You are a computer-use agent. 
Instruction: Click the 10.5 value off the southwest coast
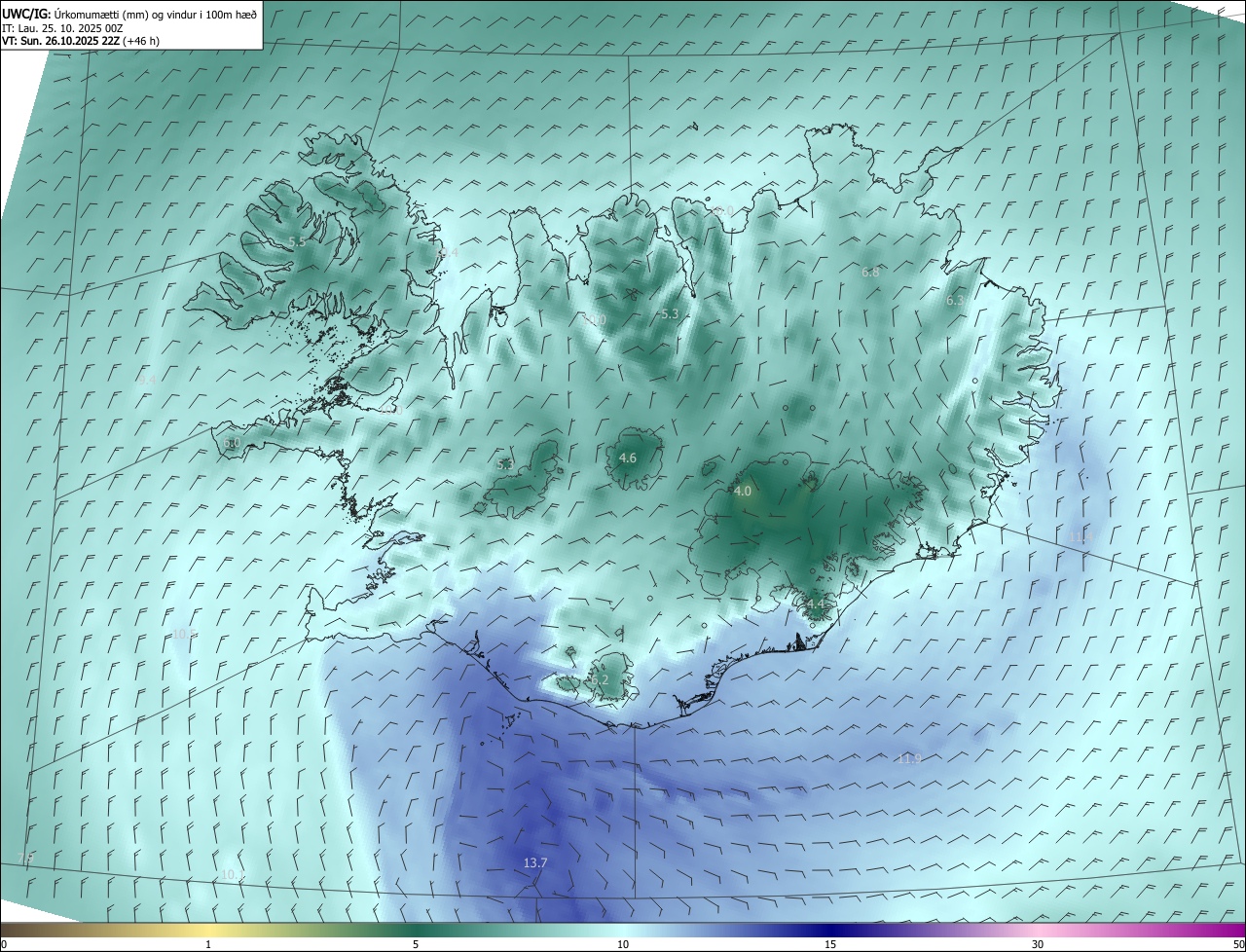[184, 634]
